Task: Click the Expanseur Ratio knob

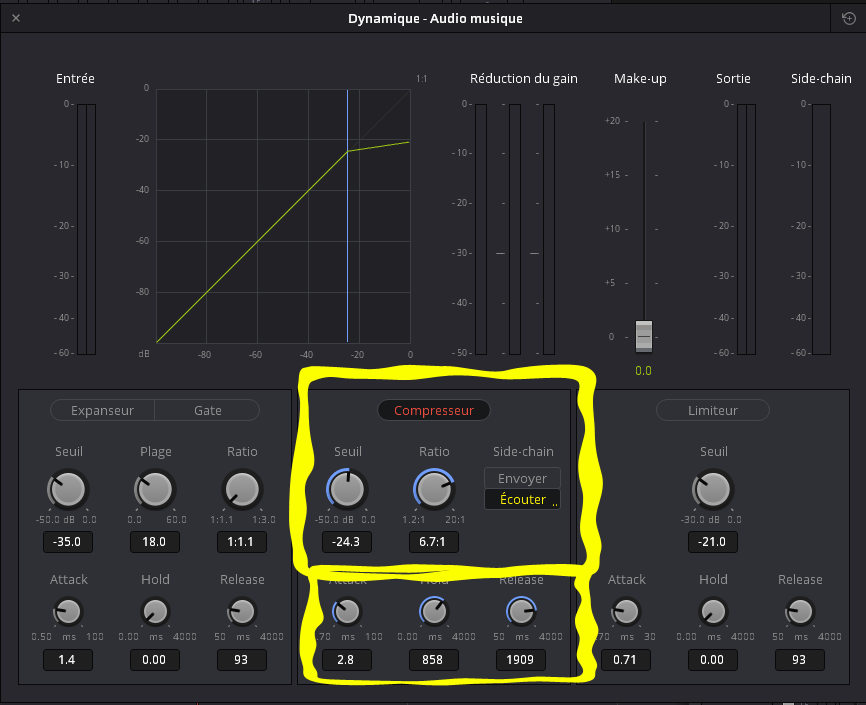Action: pos(242,490)
